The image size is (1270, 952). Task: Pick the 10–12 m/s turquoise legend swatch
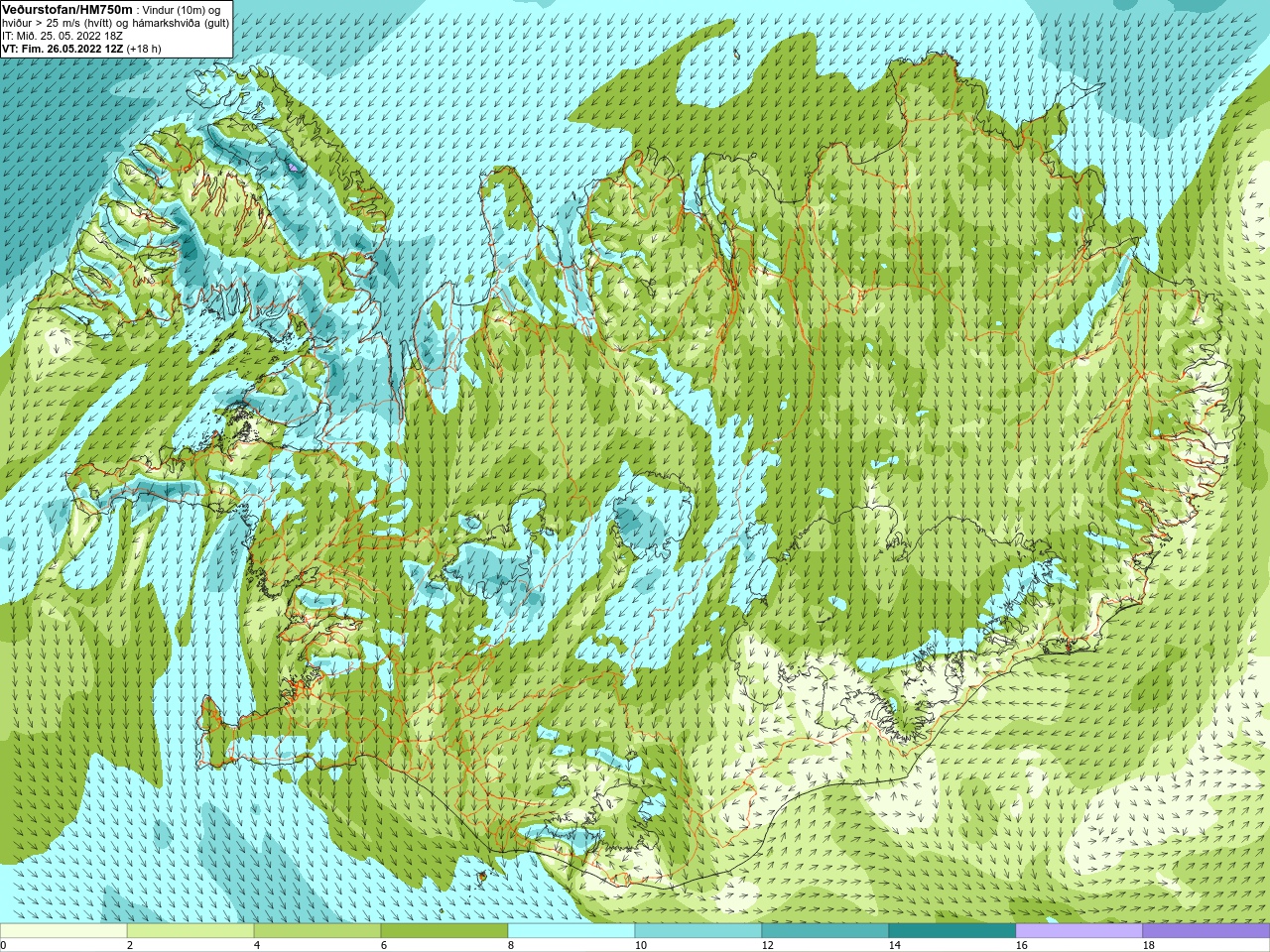[698, 931]
